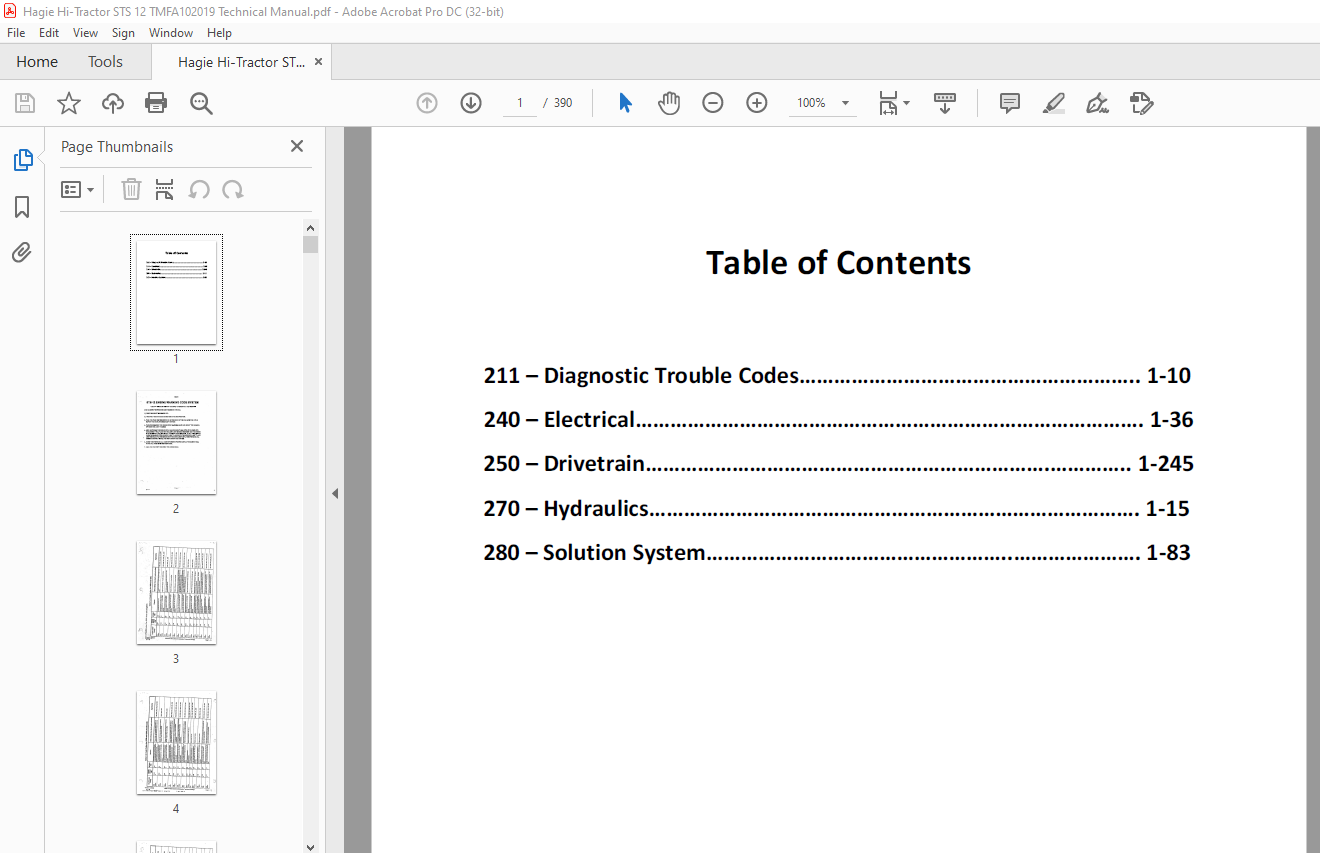This screenshot has height=853, width=1320.
Task: Click the page number input field
Action: (519, 103)
